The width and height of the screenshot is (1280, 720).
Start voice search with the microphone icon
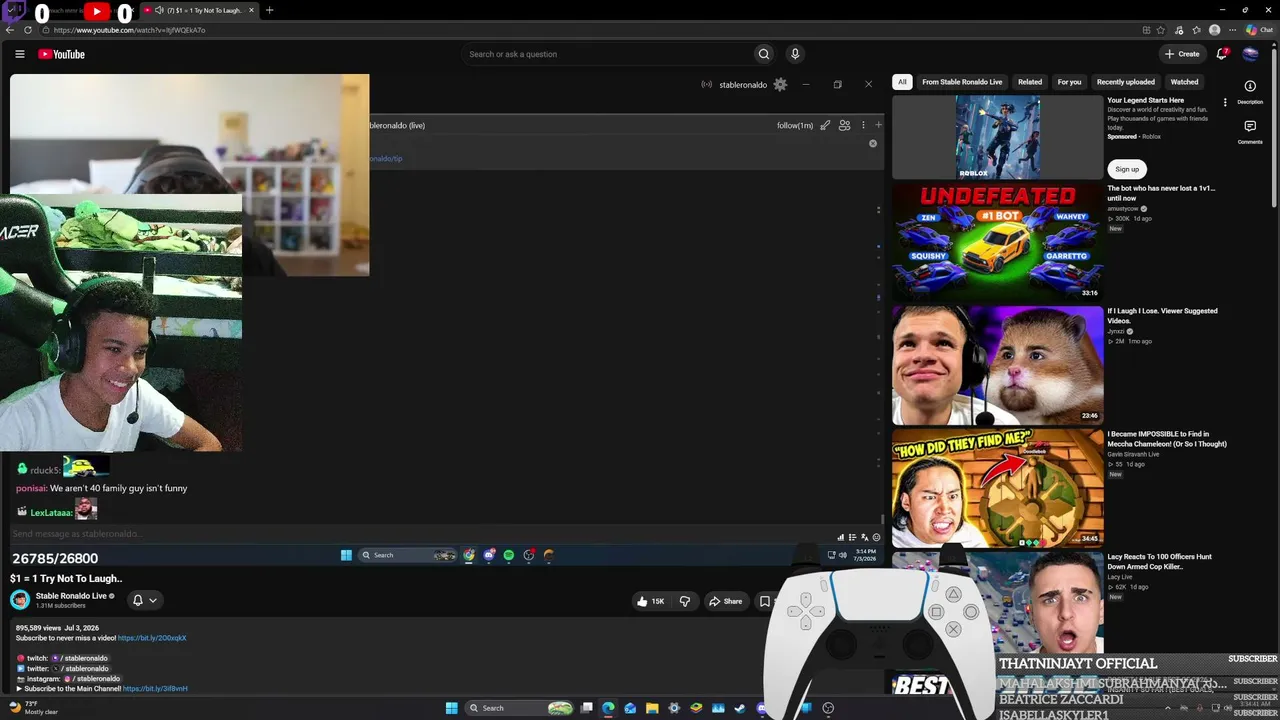(795, 54)
